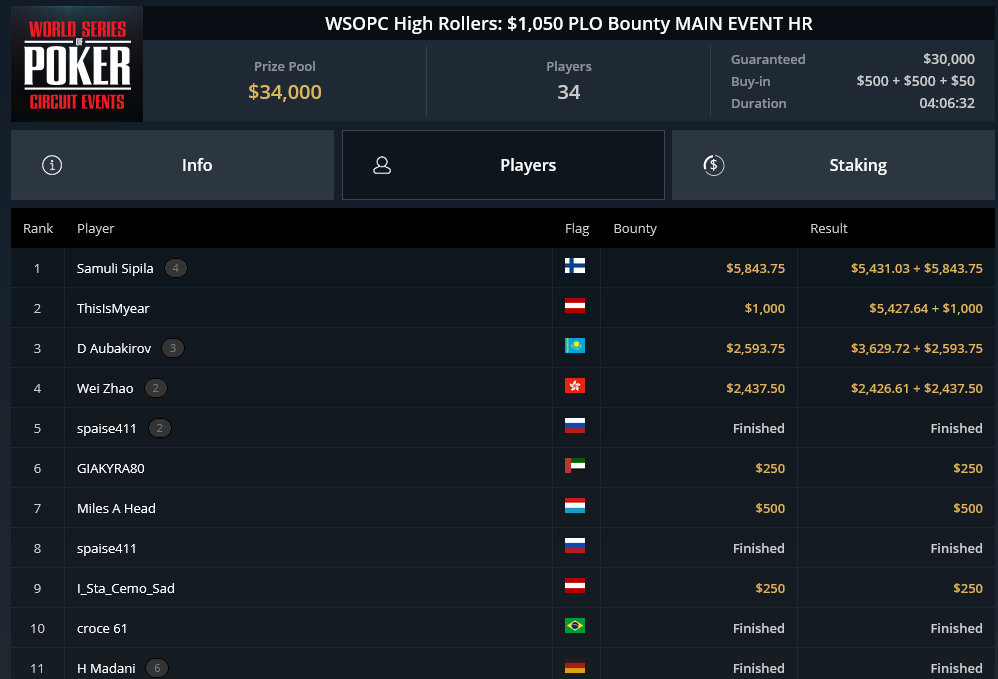Click player name I_Sta_Cemo_Sad
Screen dimensions: 998x679
[x=126, y=589]
